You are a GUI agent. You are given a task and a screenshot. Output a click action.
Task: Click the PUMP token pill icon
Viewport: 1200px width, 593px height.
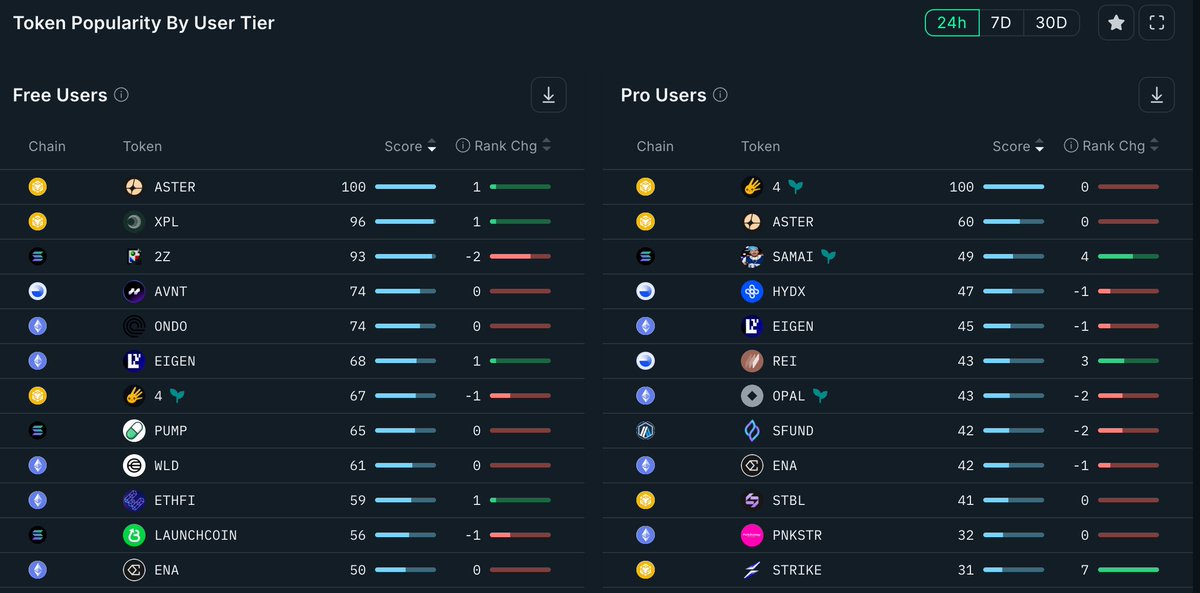coord(134,431)
